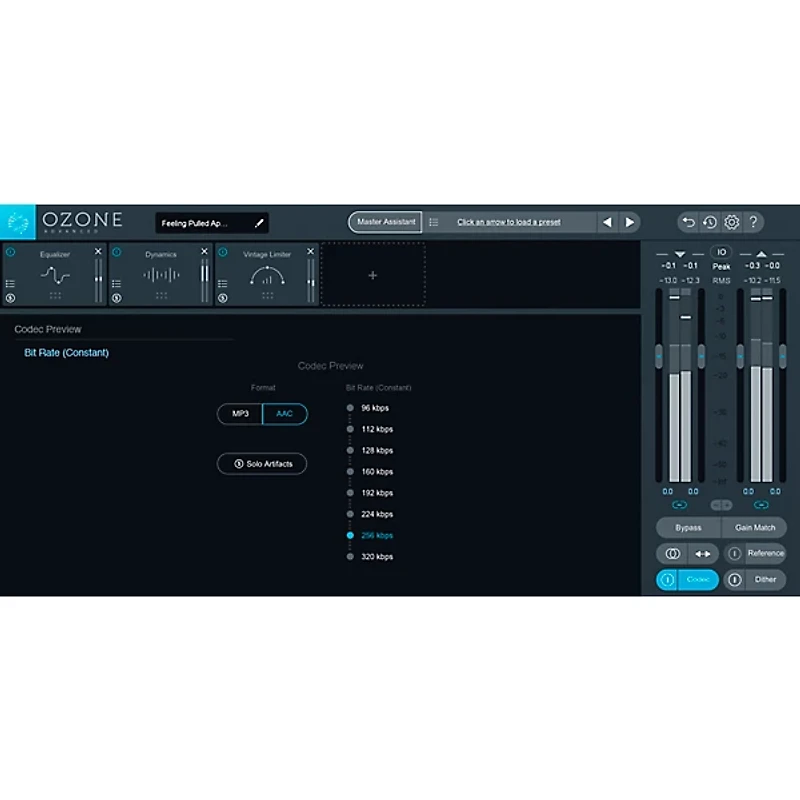Click the stereo mode icon under Bypass
This screenshot has width=800, height=800.
click(672, 553)
